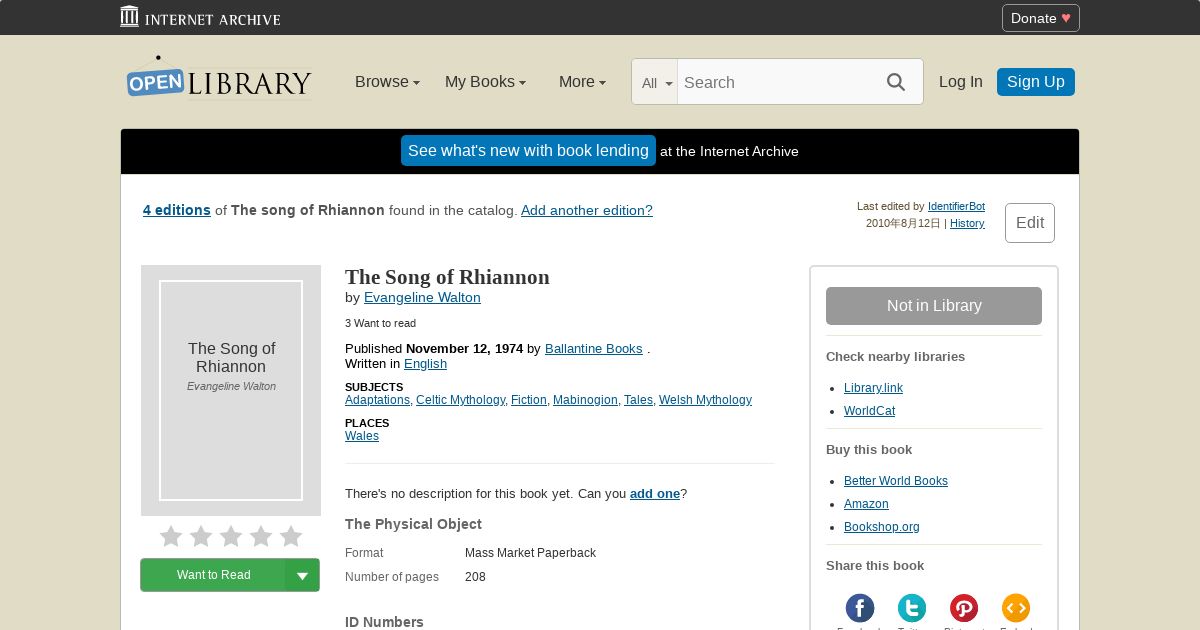
Task: Click the Embed code icon
Action: tap(1016, 608)
